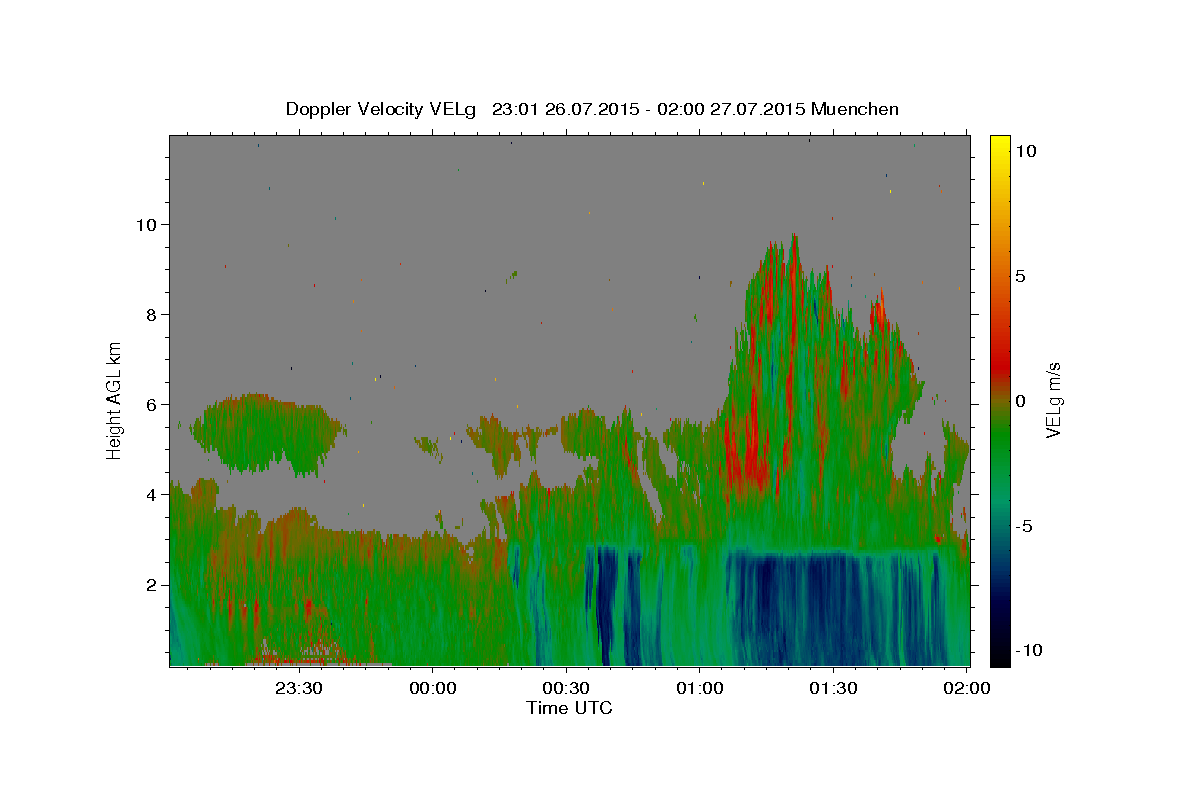1200x800 pixels.
Task: Select the 'Height AGL km' axis label
Action: 115,399
